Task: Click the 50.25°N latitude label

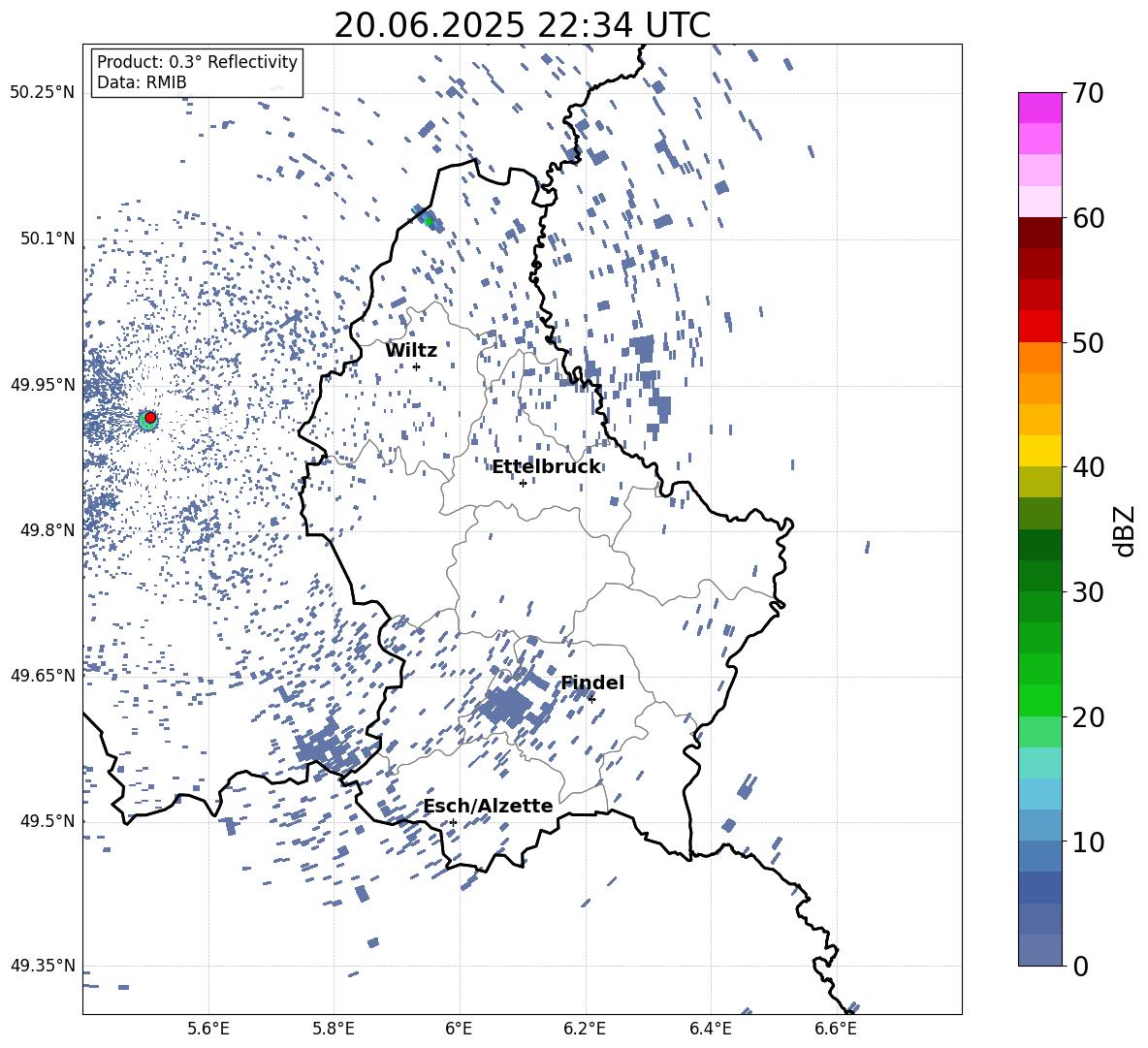Action: pos(43,93)
